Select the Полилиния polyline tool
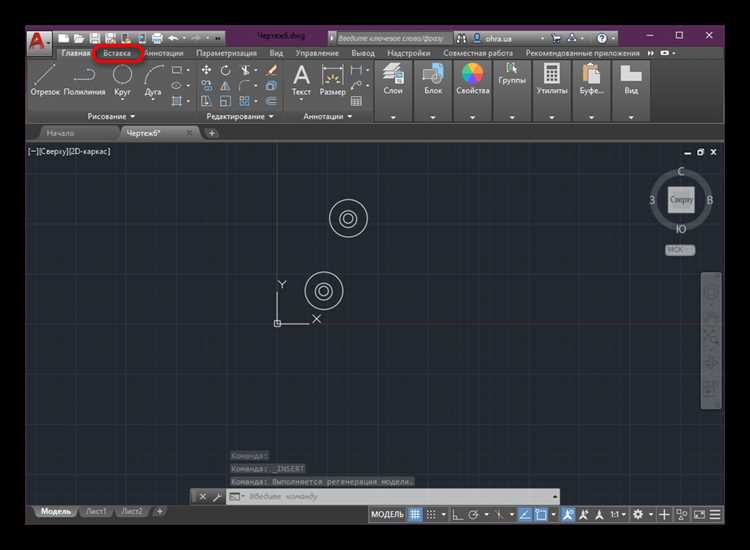This screenshot has width=750, height=550. [x=84, y=79]
